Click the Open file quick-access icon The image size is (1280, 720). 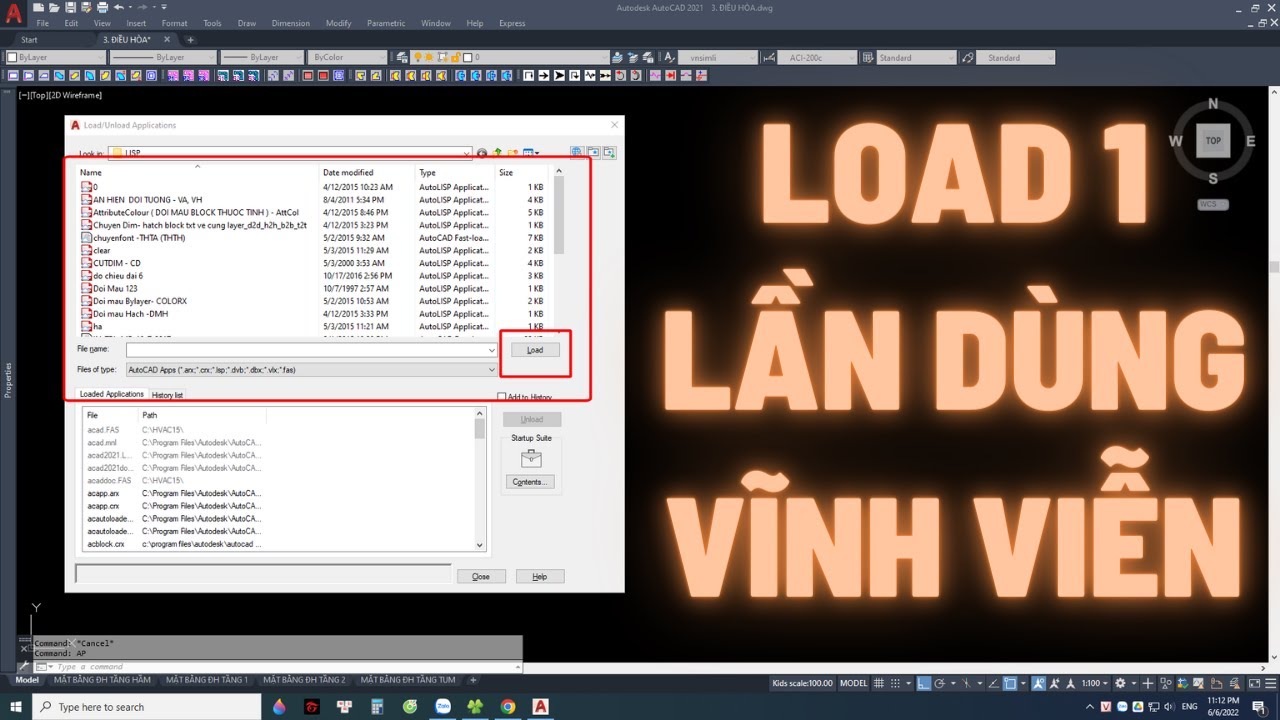coord(55,7)
